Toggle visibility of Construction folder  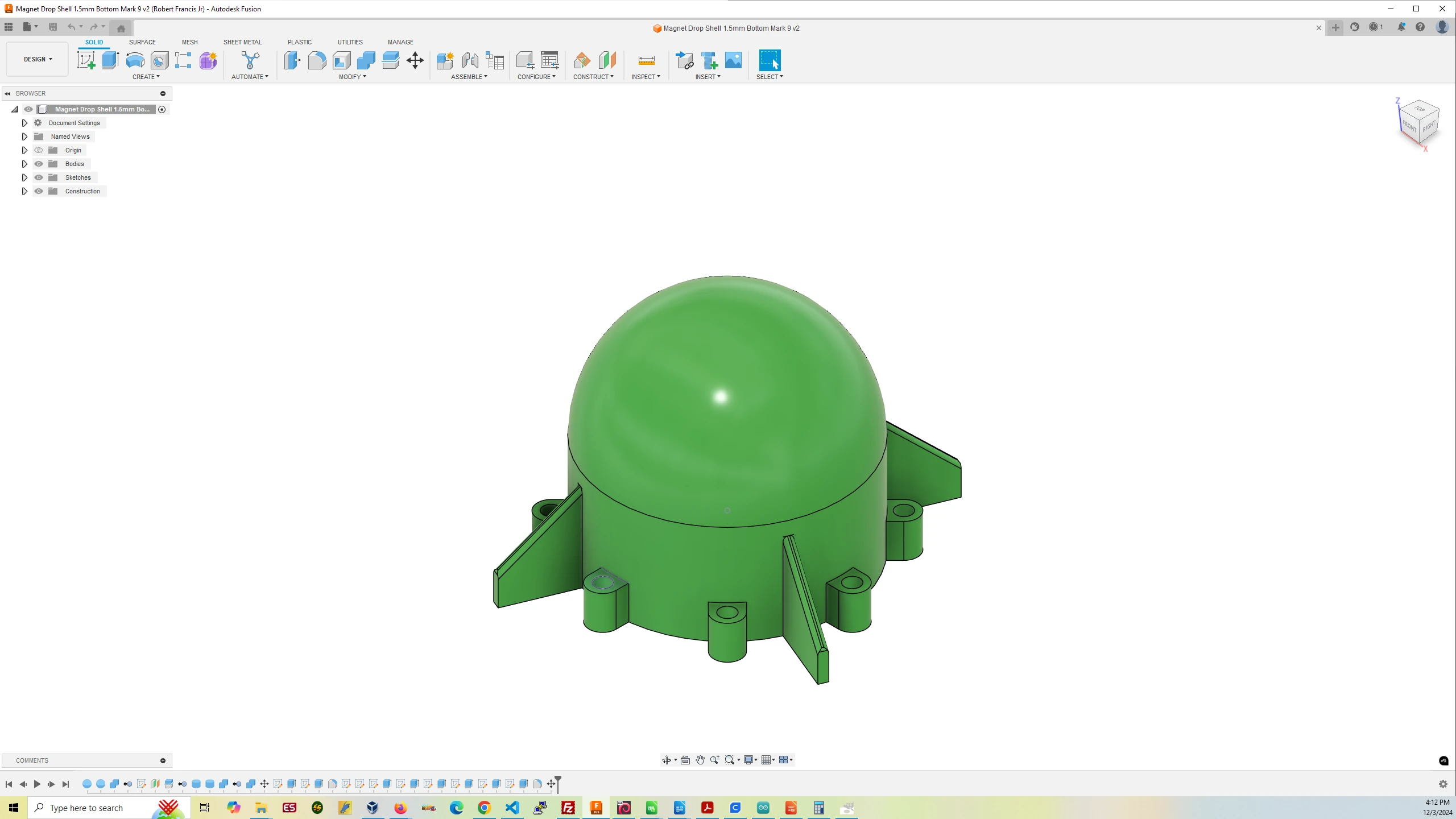39,191
